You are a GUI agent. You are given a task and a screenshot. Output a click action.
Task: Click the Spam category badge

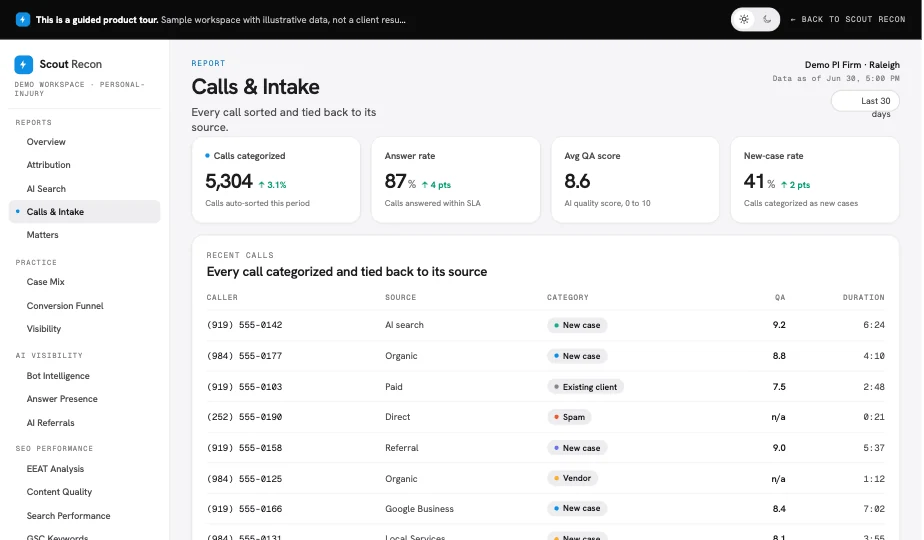569,417
